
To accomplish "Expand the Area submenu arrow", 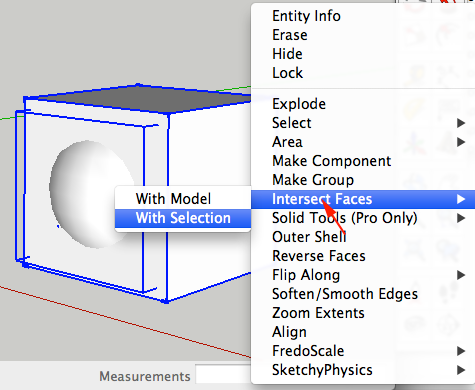I will (461, 142).
